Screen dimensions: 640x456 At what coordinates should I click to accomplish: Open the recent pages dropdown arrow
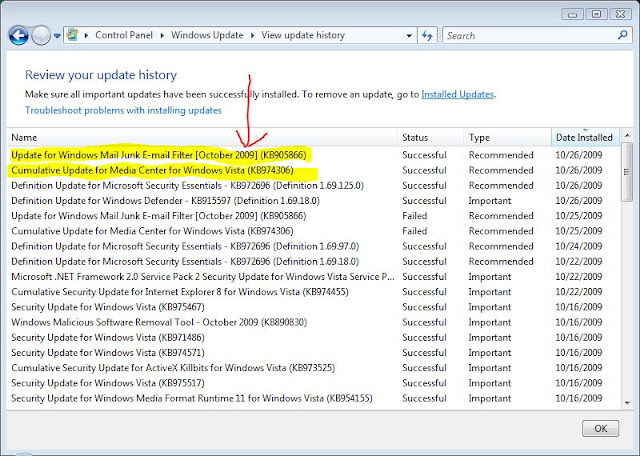[x=57, y=36]
